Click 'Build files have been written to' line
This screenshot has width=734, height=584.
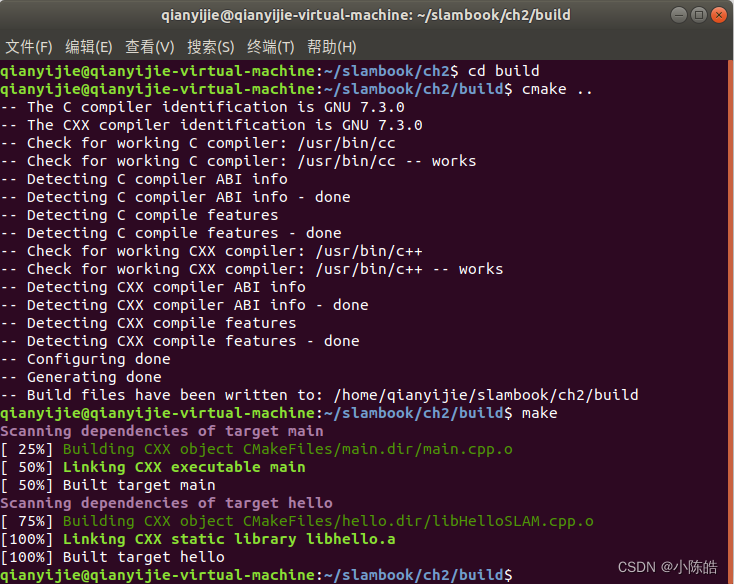tap(319, 395)
